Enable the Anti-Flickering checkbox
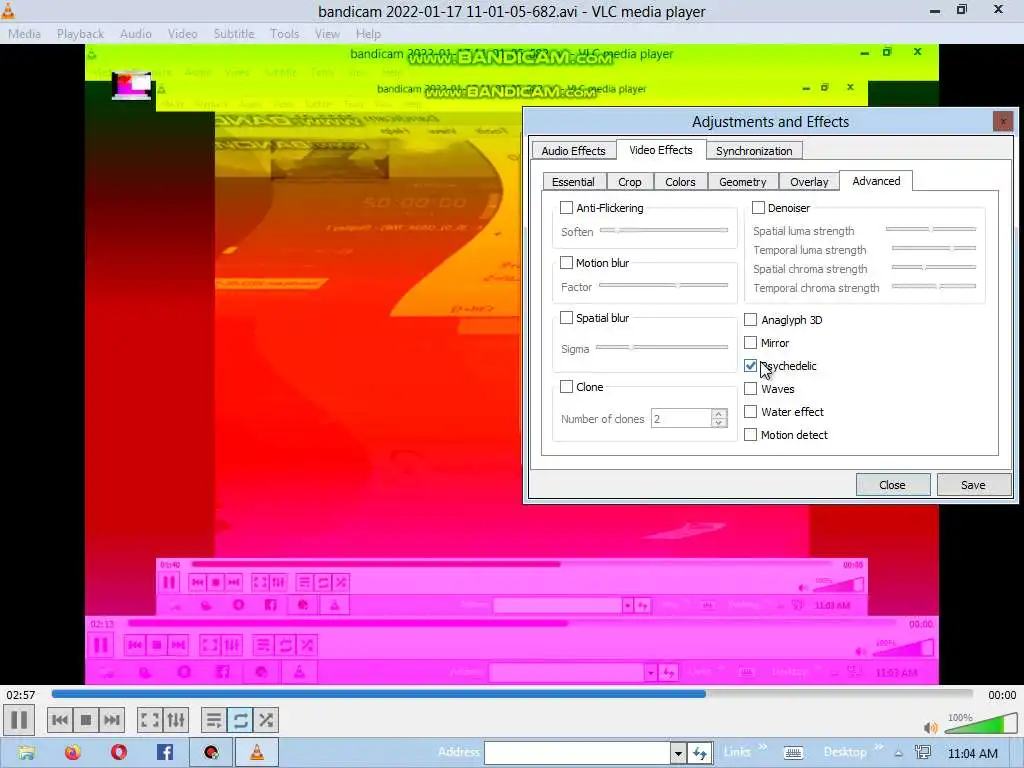The image size is (1024, 768). [x=566, y=208]
